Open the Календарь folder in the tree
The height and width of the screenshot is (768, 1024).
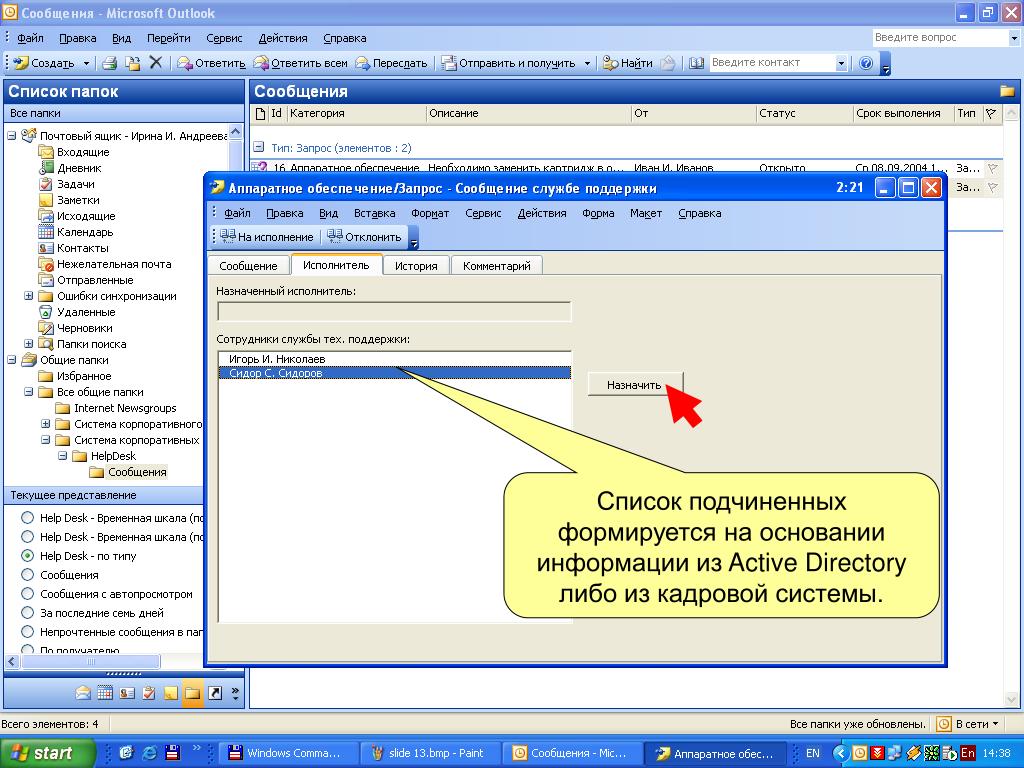click(x=85, y=232)
